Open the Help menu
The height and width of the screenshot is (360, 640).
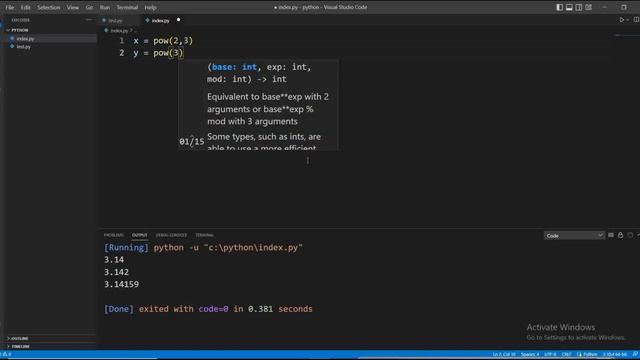point(150,7)
